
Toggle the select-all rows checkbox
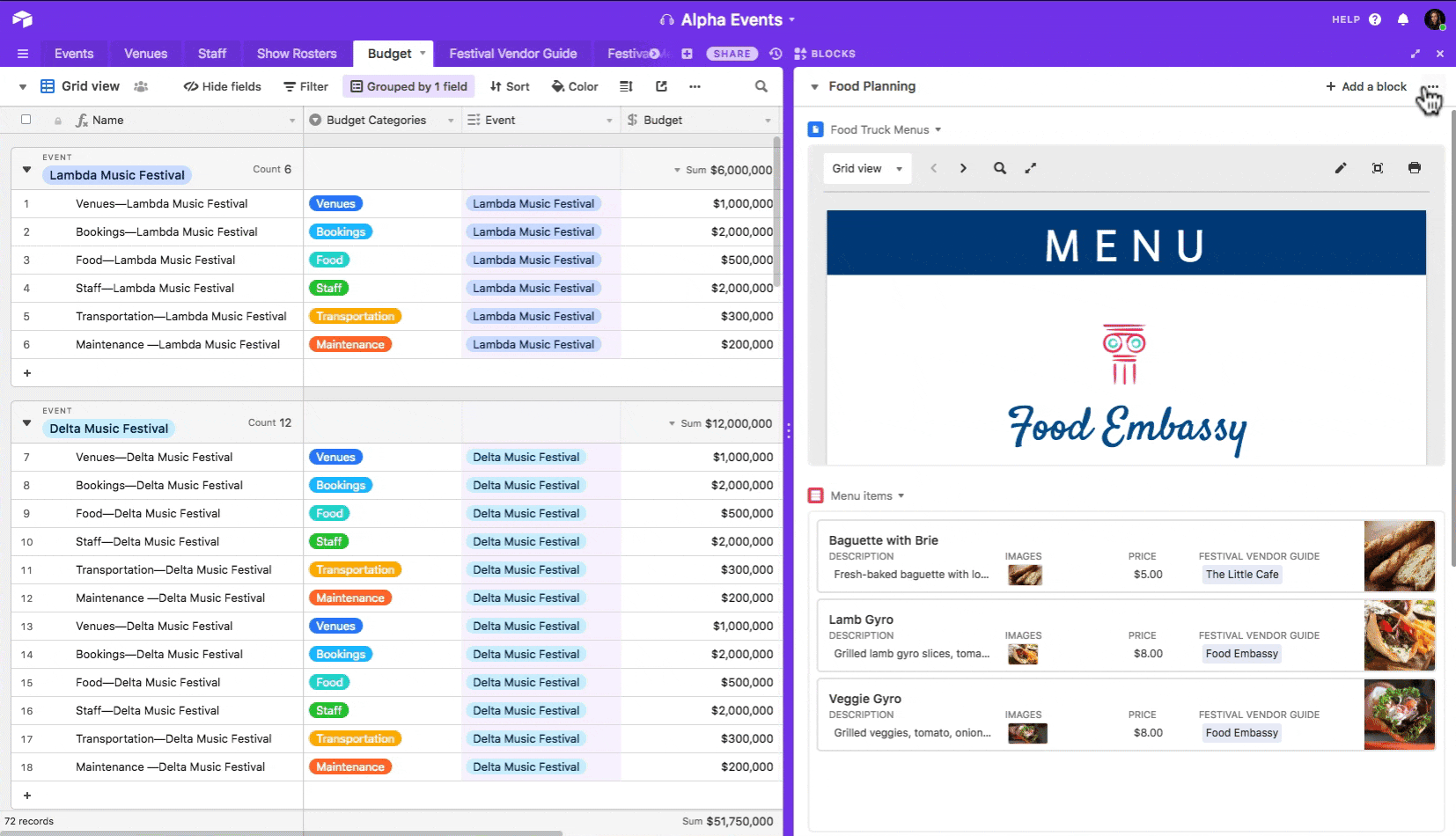coord(26,120)
